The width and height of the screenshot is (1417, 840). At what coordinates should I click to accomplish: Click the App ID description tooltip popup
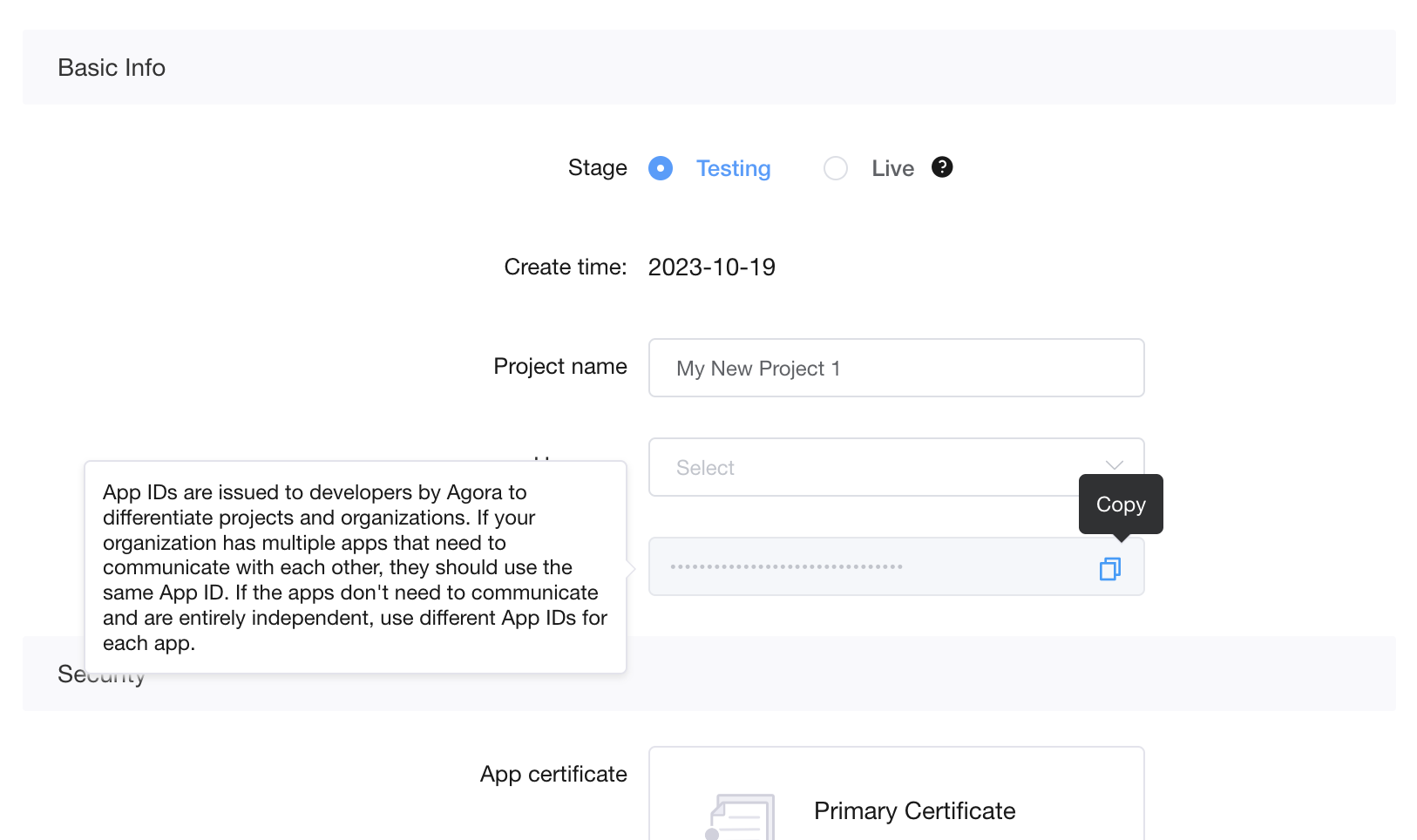[x=355, y=567]
